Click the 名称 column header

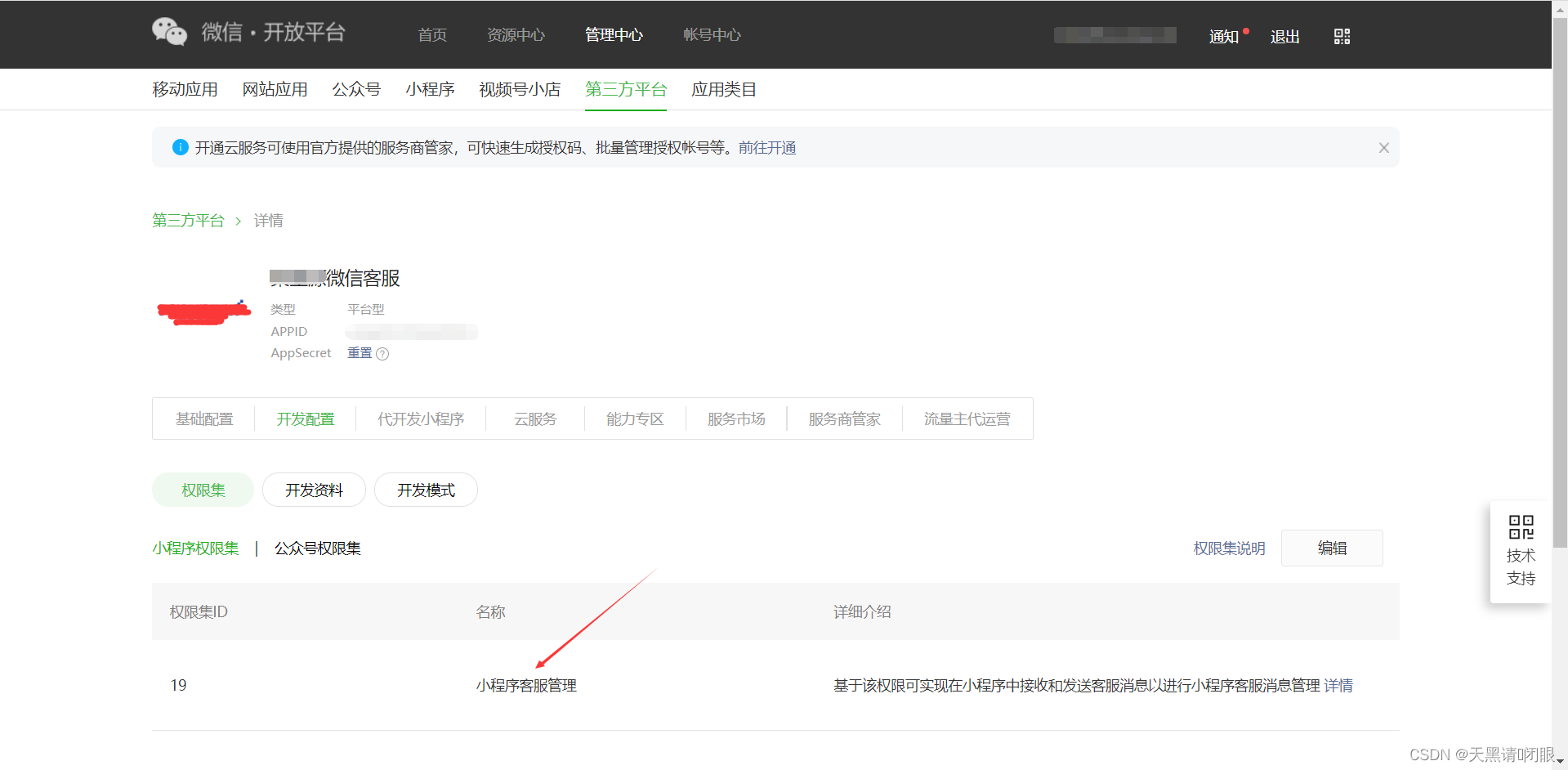pos(490,611)
